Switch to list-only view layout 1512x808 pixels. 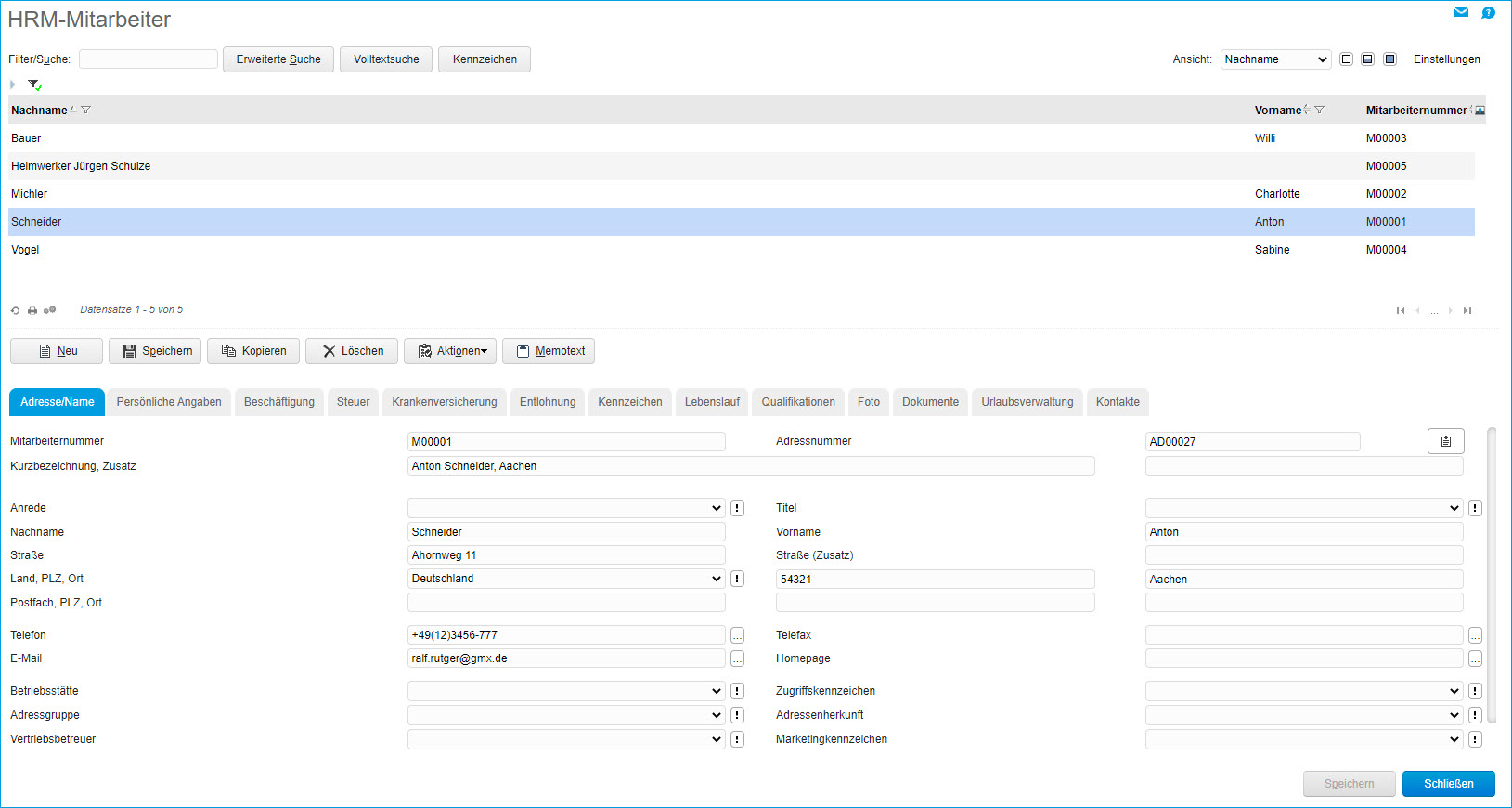[1346, 59]
